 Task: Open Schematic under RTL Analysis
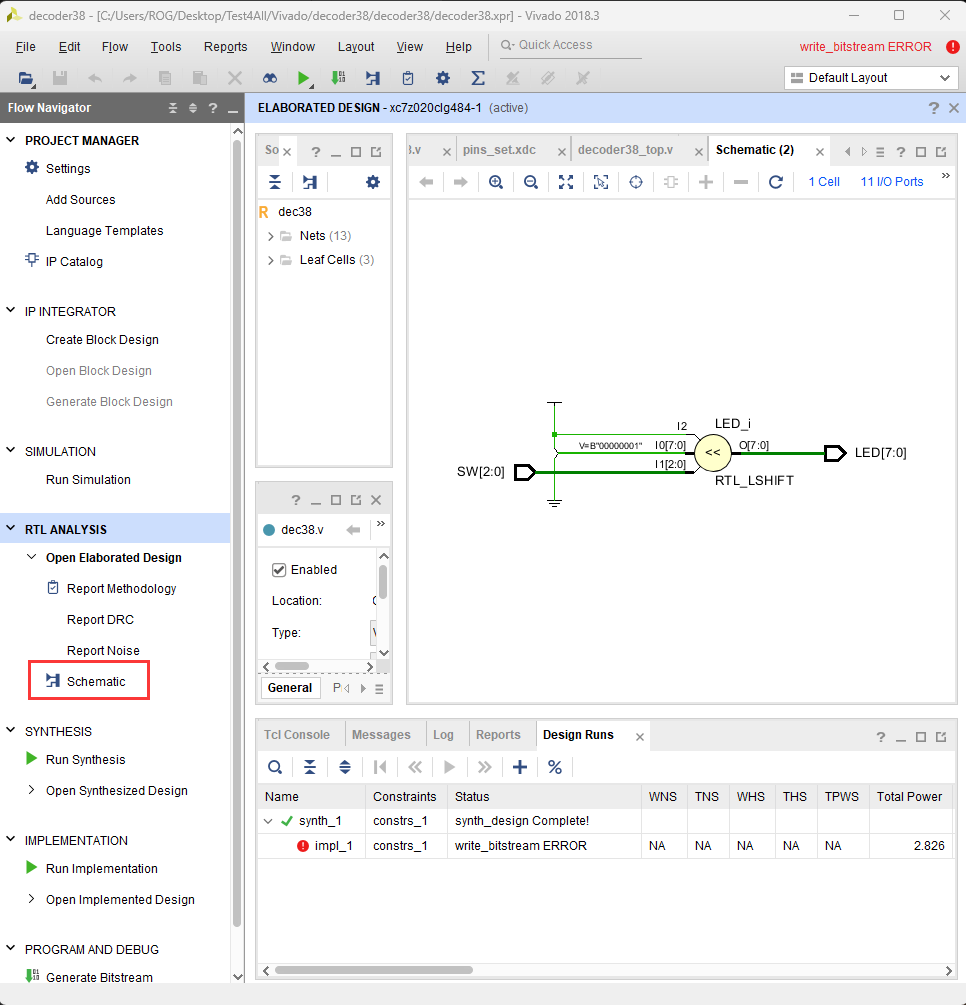pyautogui.click(x=96, y=681)
